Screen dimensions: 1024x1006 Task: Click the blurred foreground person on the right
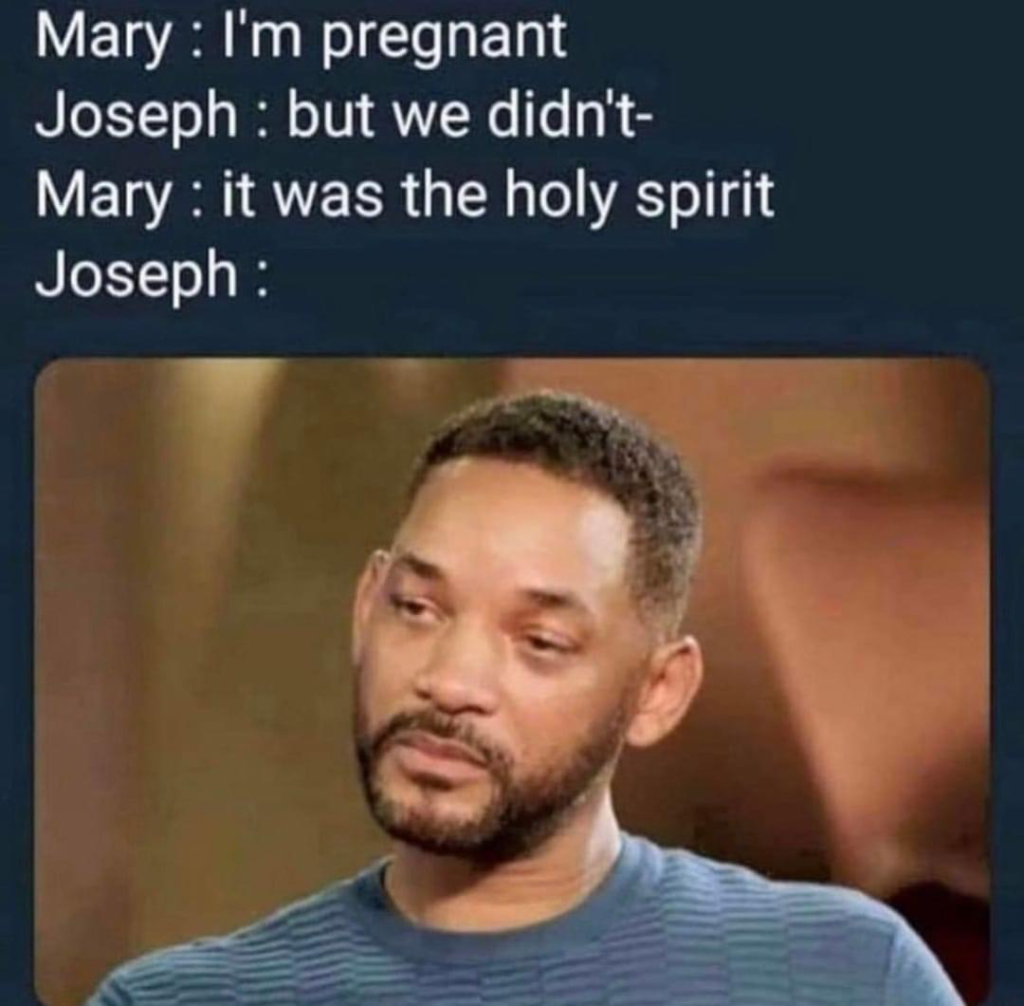[869, 653]
